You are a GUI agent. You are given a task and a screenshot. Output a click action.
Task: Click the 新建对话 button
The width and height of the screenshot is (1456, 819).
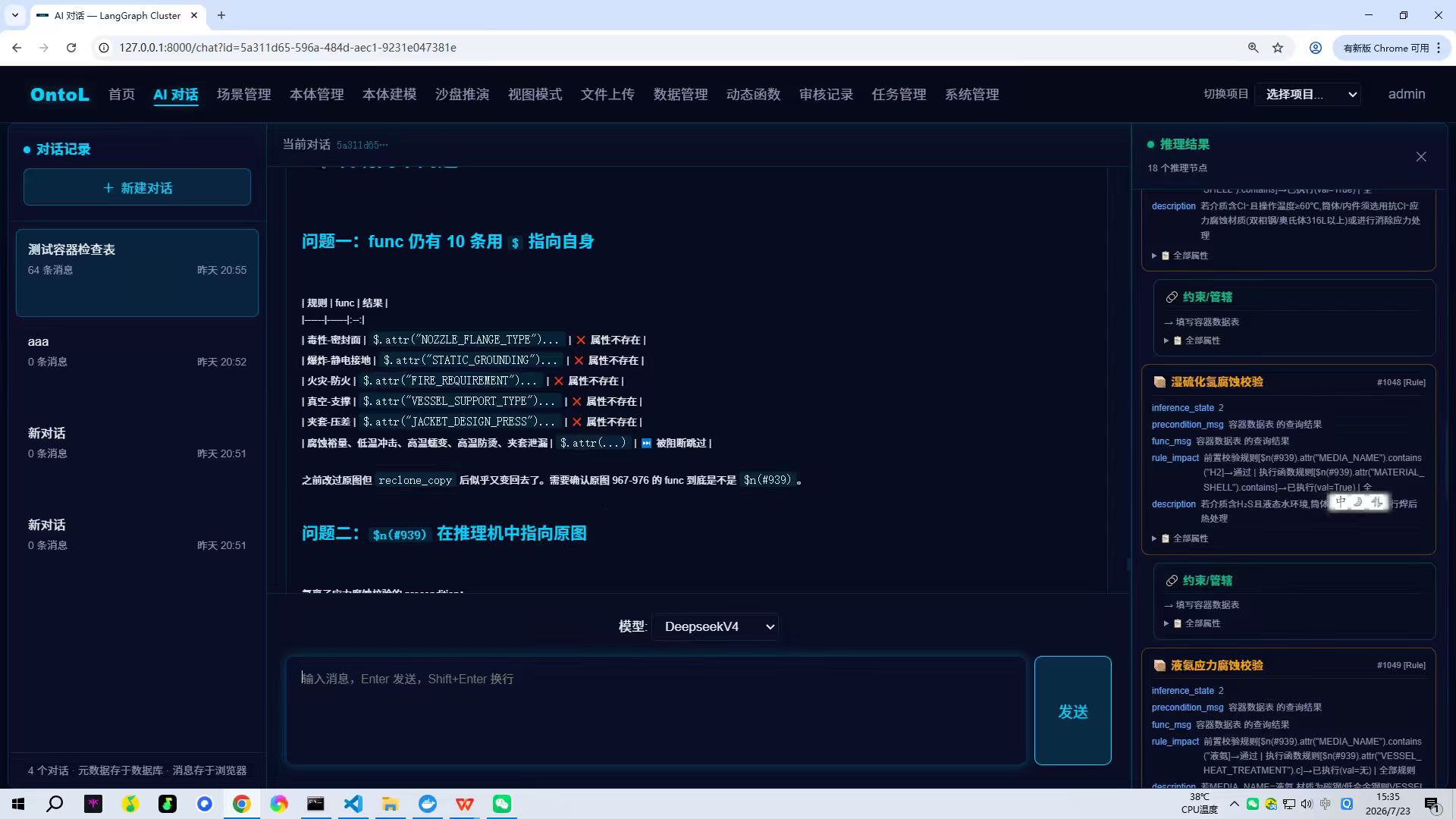tap(137, 187)
